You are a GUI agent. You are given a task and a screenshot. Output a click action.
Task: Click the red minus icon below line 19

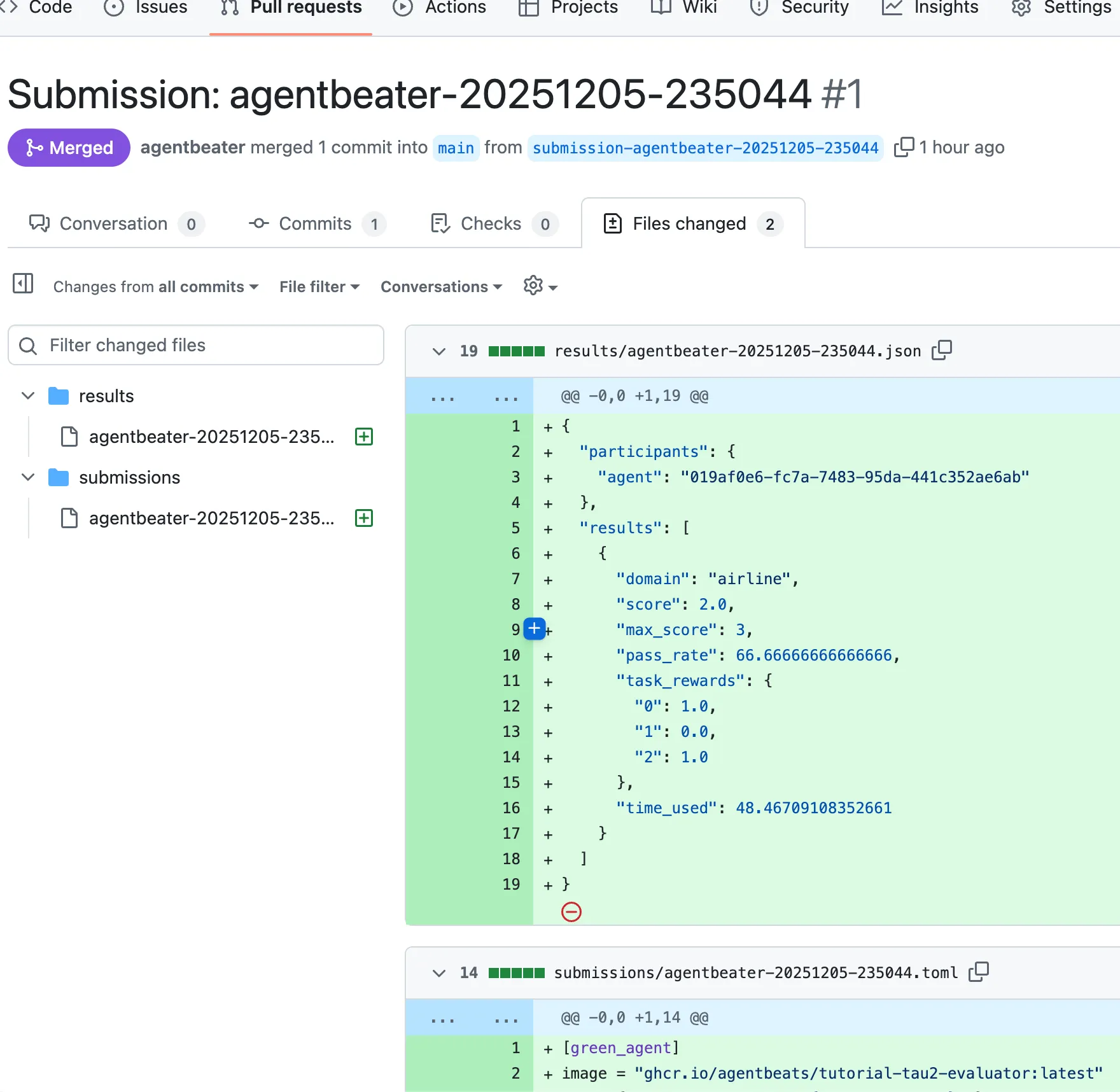click(x=571, y=912)
